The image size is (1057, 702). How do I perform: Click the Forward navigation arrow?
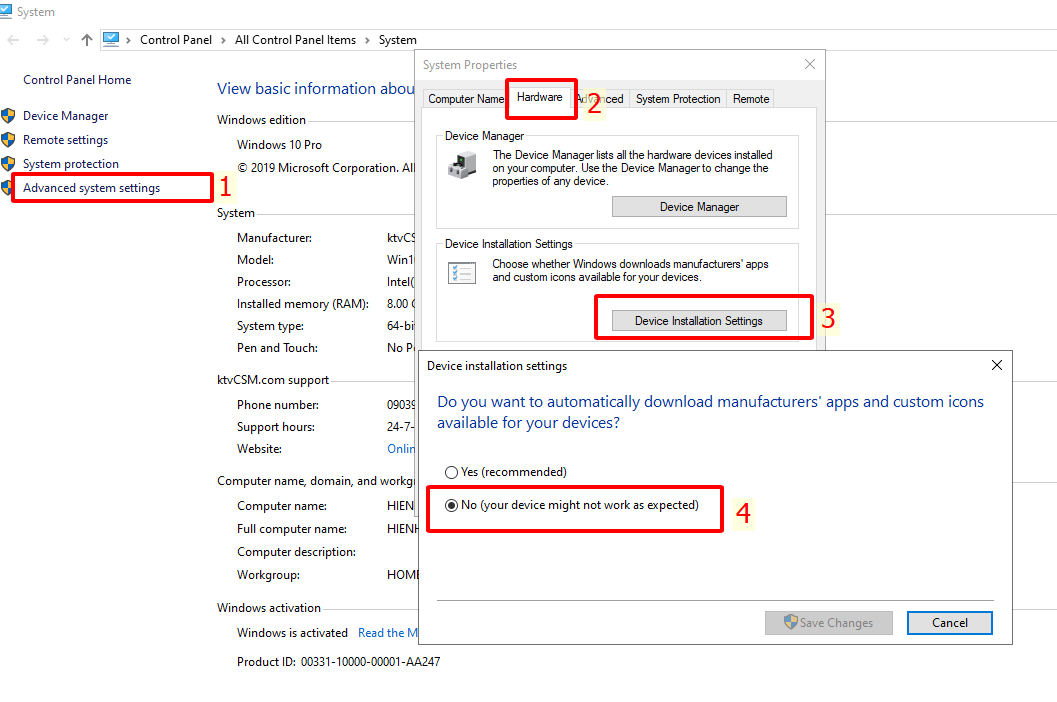pyautogui.click(x=42, y=40)
